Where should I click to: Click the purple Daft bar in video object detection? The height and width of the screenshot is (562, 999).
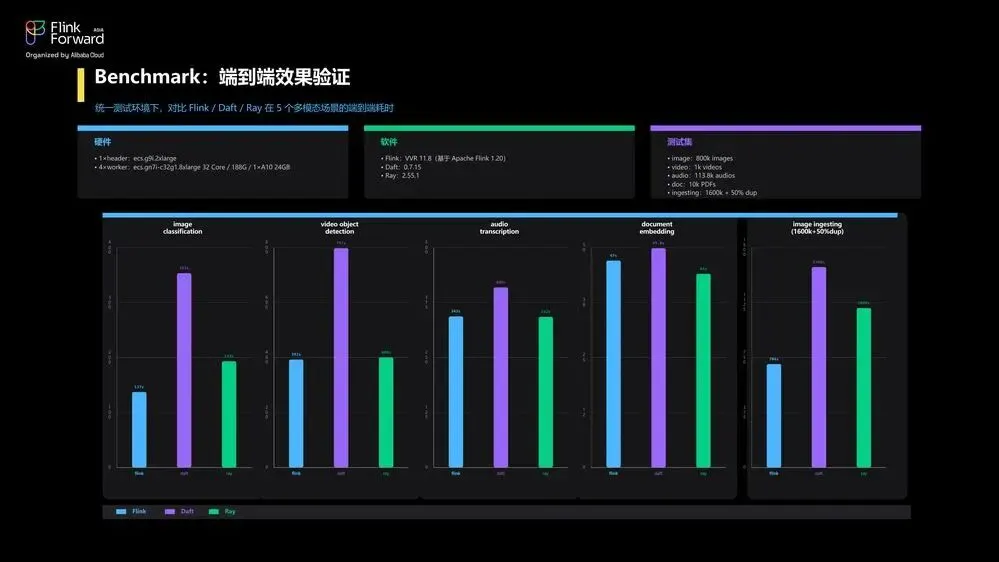(x=341, y=358)
